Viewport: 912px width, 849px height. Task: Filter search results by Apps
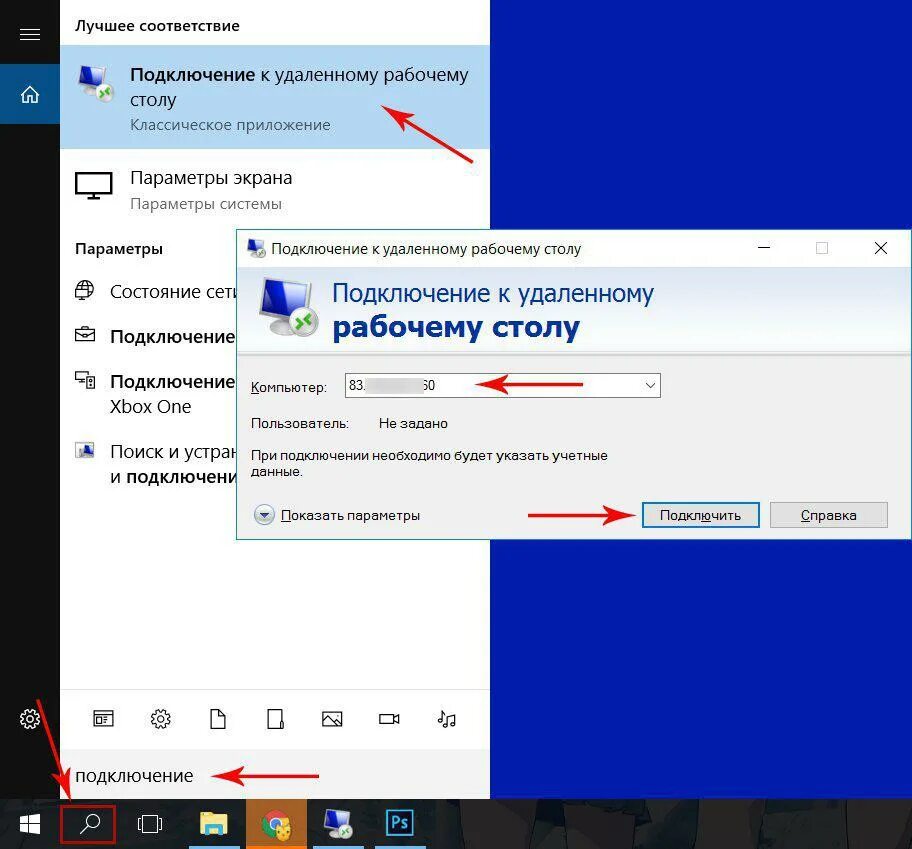(104, 719)
